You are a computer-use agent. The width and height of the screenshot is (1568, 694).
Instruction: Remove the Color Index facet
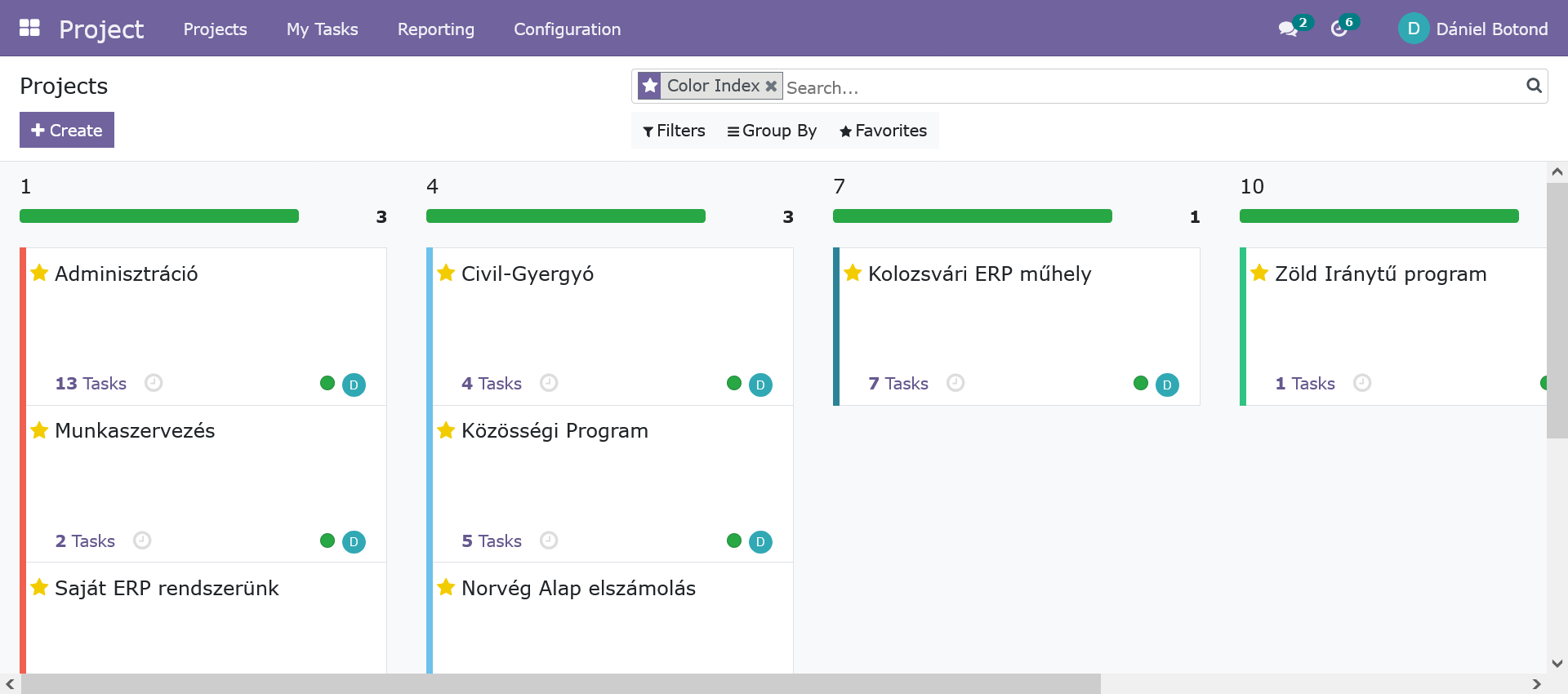point(770,86)
